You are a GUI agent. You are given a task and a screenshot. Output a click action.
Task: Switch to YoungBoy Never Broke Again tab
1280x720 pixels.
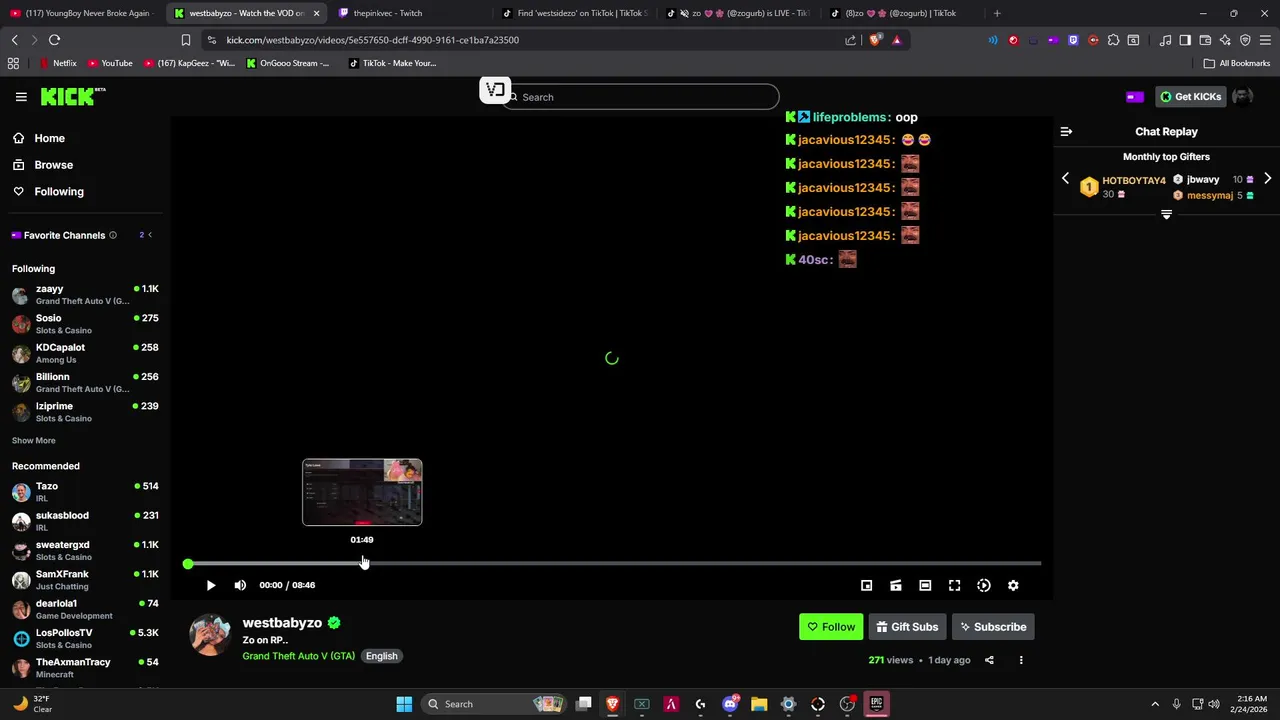point(80,13)
